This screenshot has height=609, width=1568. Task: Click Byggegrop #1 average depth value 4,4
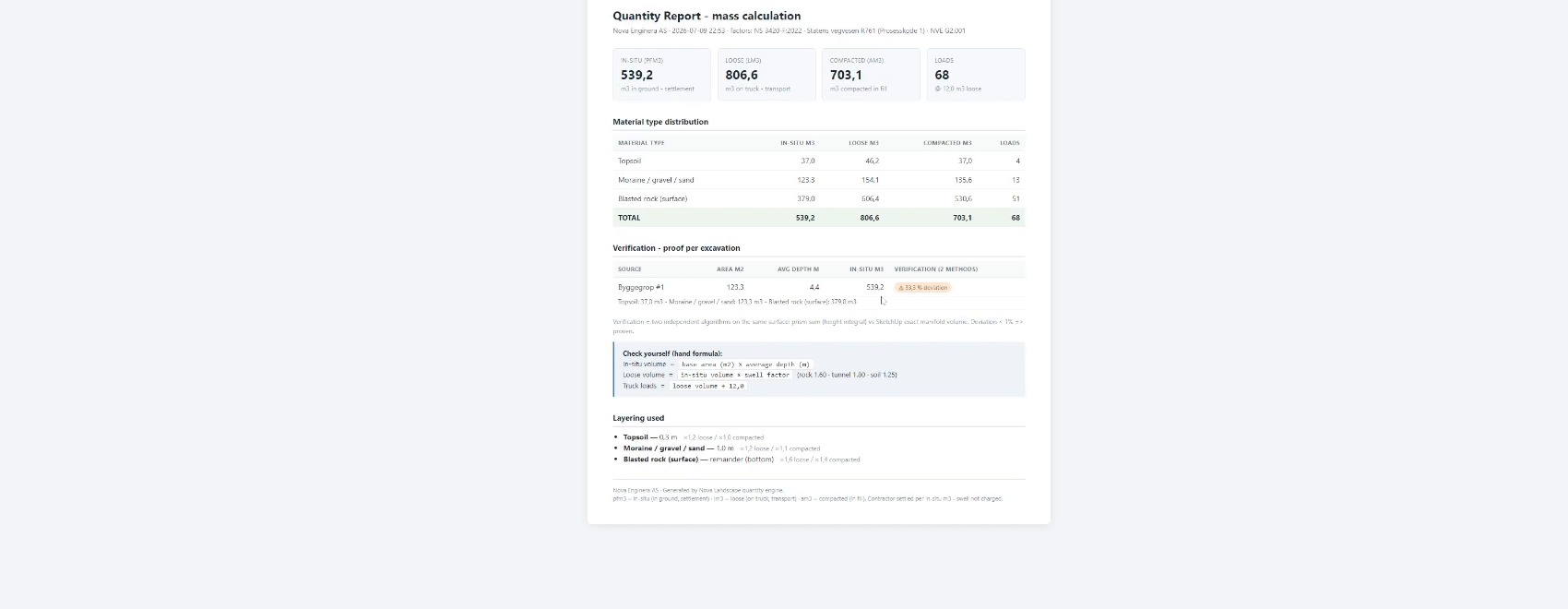coord(814,287)
